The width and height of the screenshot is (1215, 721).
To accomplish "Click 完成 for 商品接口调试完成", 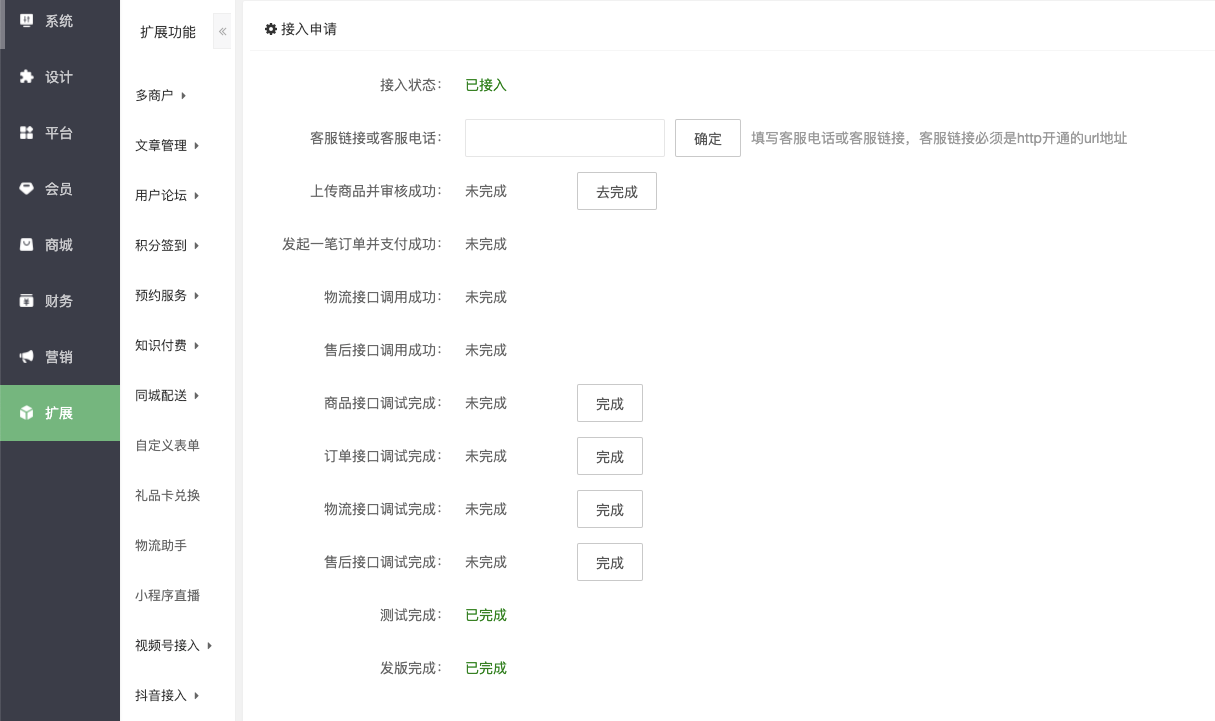I will pos(610,403).
